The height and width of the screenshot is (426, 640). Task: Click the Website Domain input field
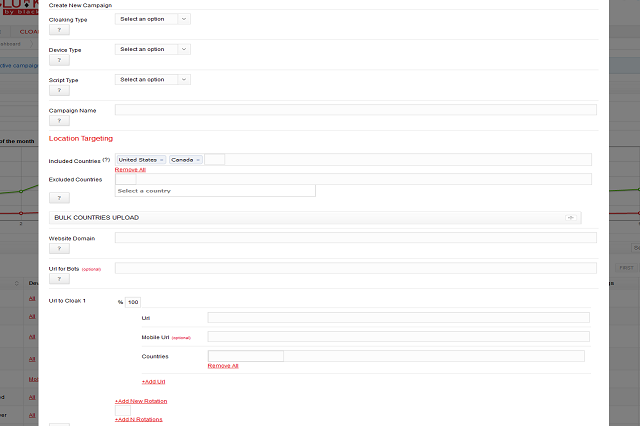(x=355, y=238)
